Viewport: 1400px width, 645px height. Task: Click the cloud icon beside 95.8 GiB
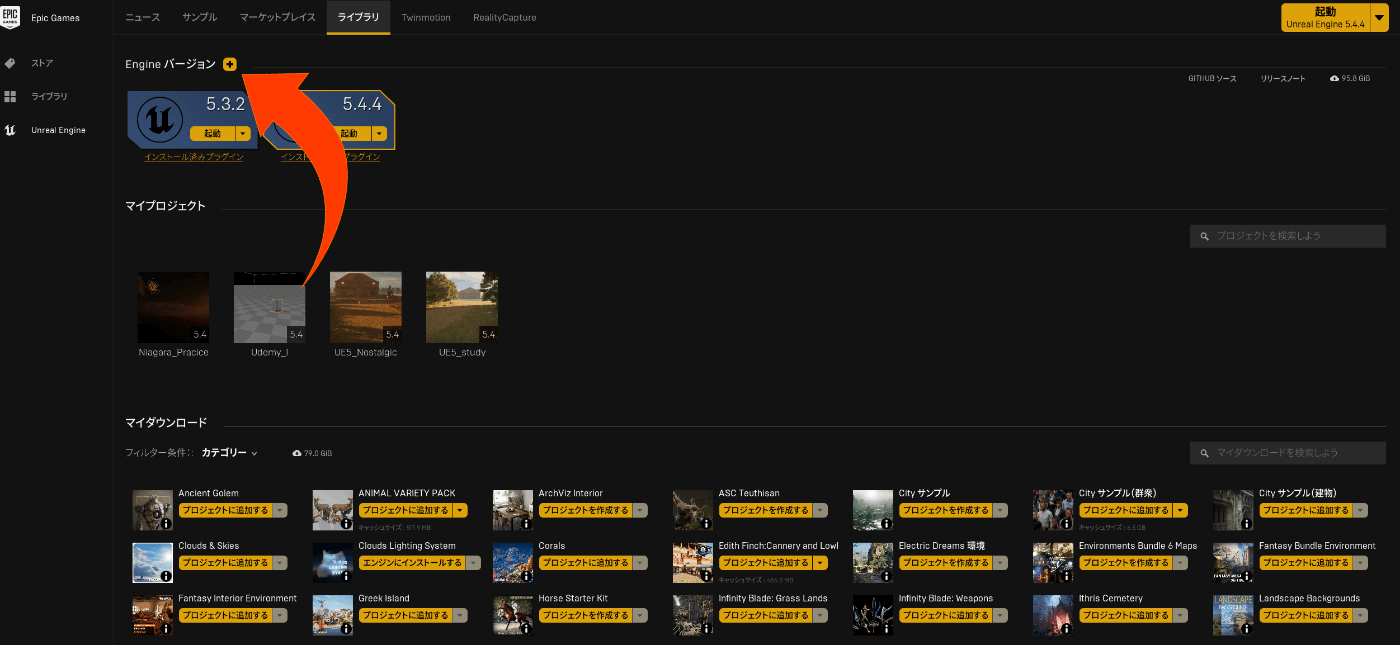coord(1334,78)
